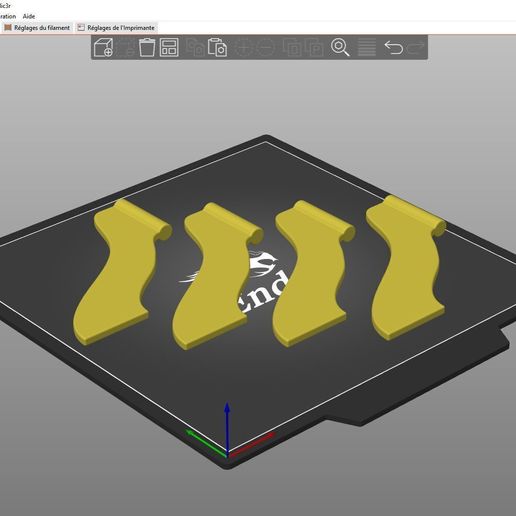Open the Réglages du filament tab
Image resolution: width=516 pixels, height=516 pixels.
(x=37, y=28)
